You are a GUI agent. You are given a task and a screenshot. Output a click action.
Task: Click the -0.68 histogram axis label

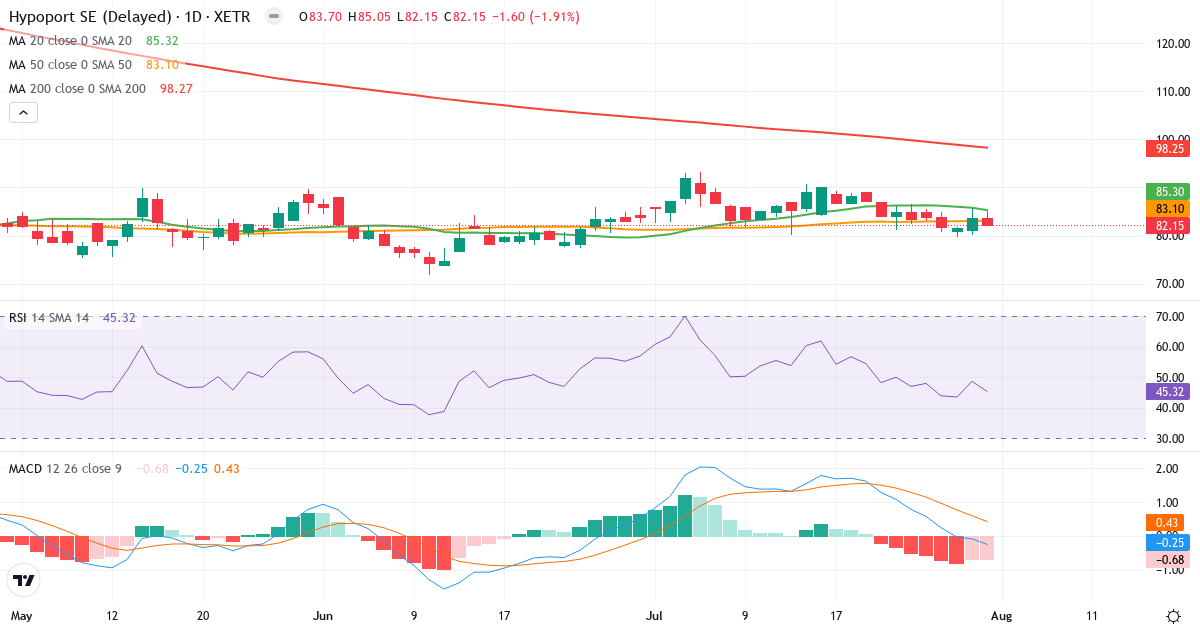tap(1169, 560)
